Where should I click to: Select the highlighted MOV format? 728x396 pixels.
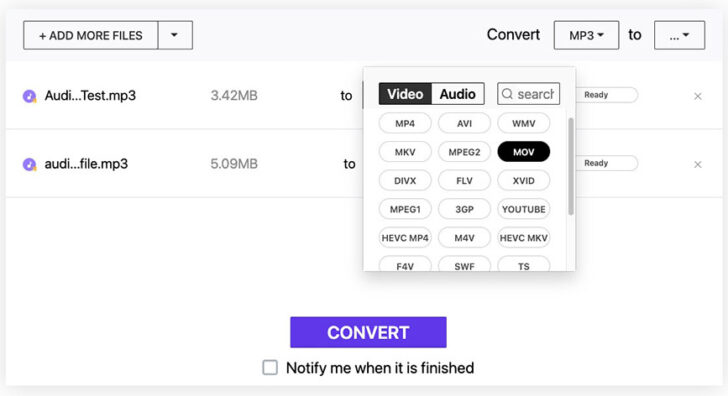(x=524, y=152)
